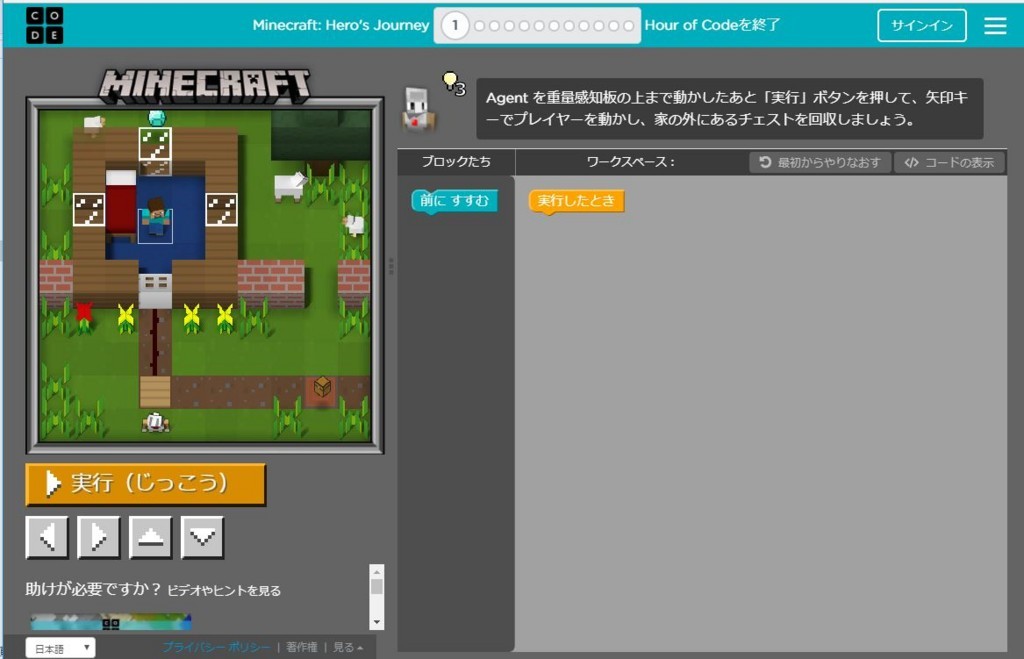1024x659 pixels.
Task: Click the Code.org logo
Action: tap(44, 25)
